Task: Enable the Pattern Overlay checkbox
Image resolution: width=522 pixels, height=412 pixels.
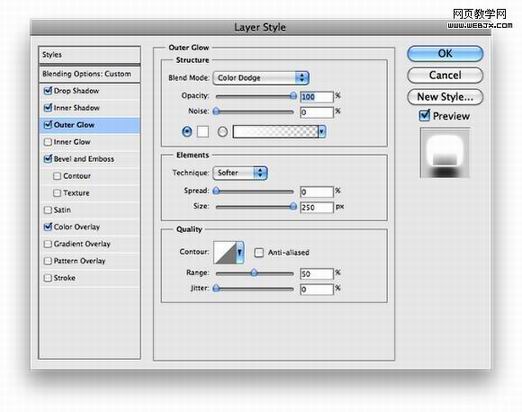Action: tap(48, 261)
